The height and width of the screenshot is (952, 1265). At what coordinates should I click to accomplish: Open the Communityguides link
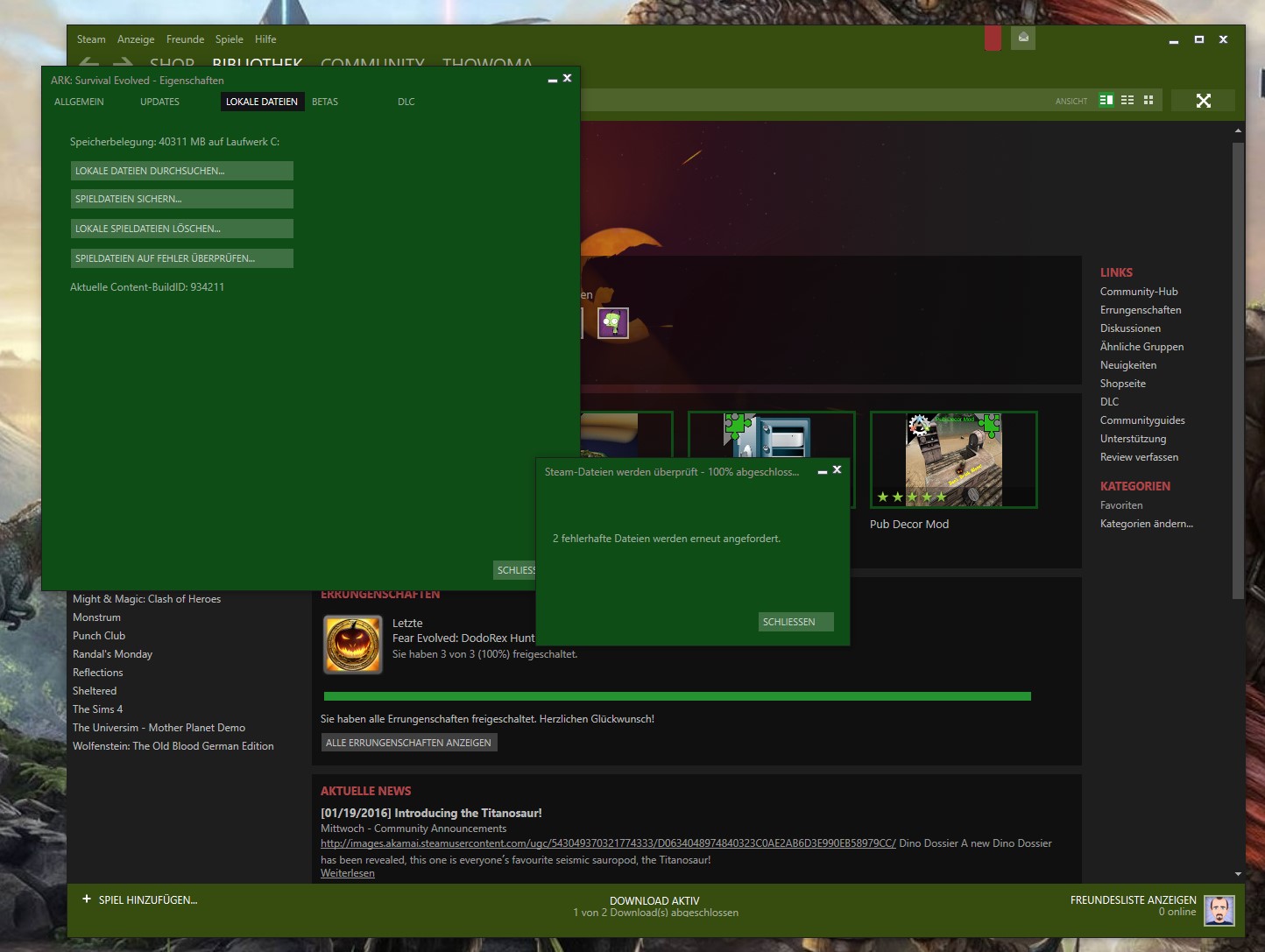[x=1142, y=420]
